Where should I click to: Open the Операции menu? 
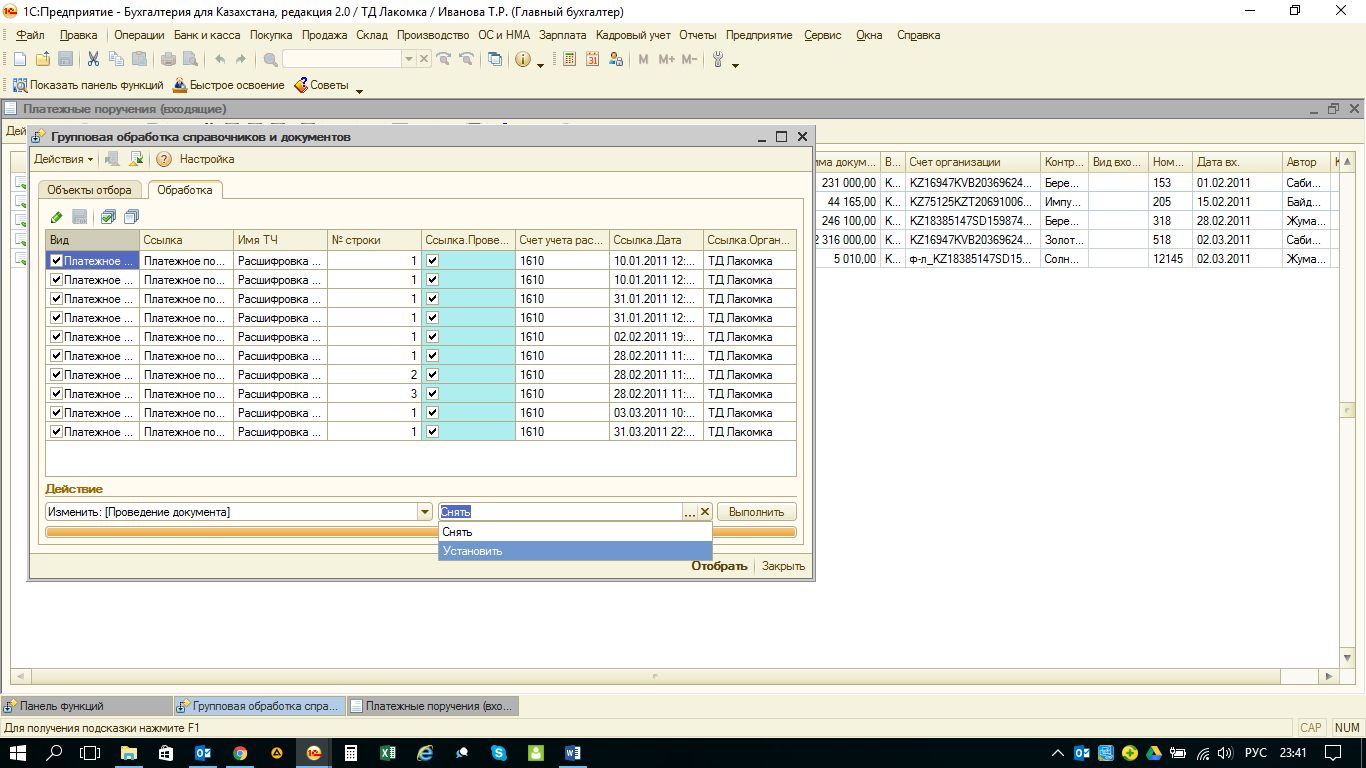pyautogui.click(x=139, y=35)
